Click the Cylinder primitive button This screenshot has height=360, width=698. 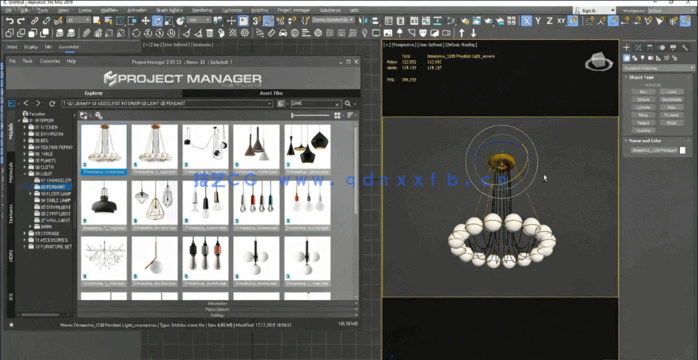(643, 107)
